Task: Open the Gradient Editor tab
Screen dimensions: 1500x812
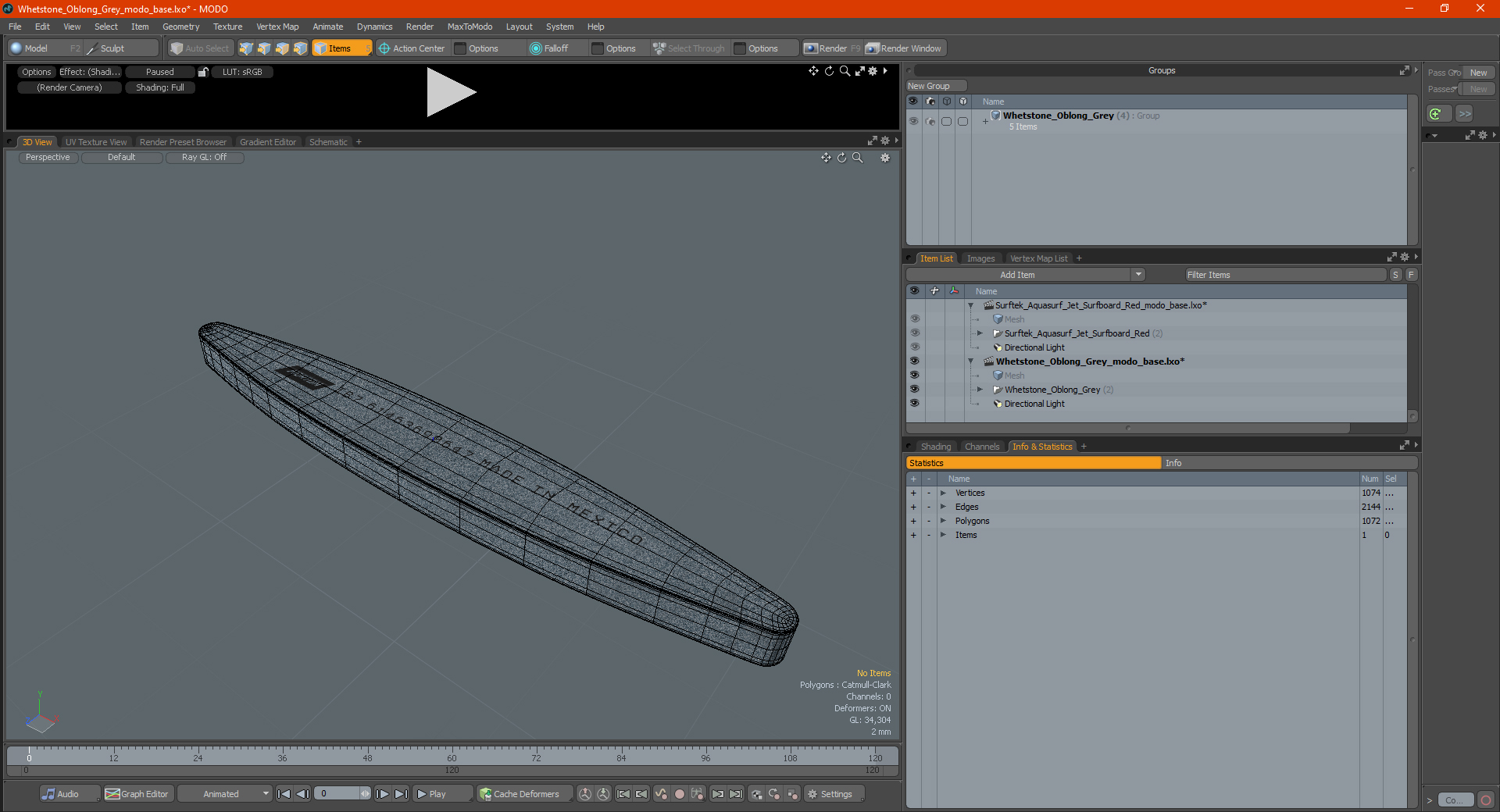Action: (x=268, y=142)
